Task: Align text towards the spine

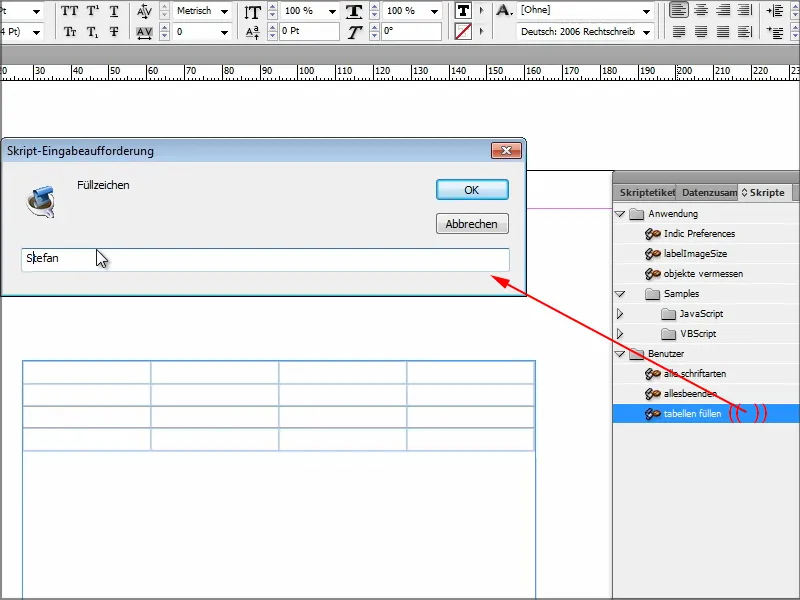Action: (745, 10)
